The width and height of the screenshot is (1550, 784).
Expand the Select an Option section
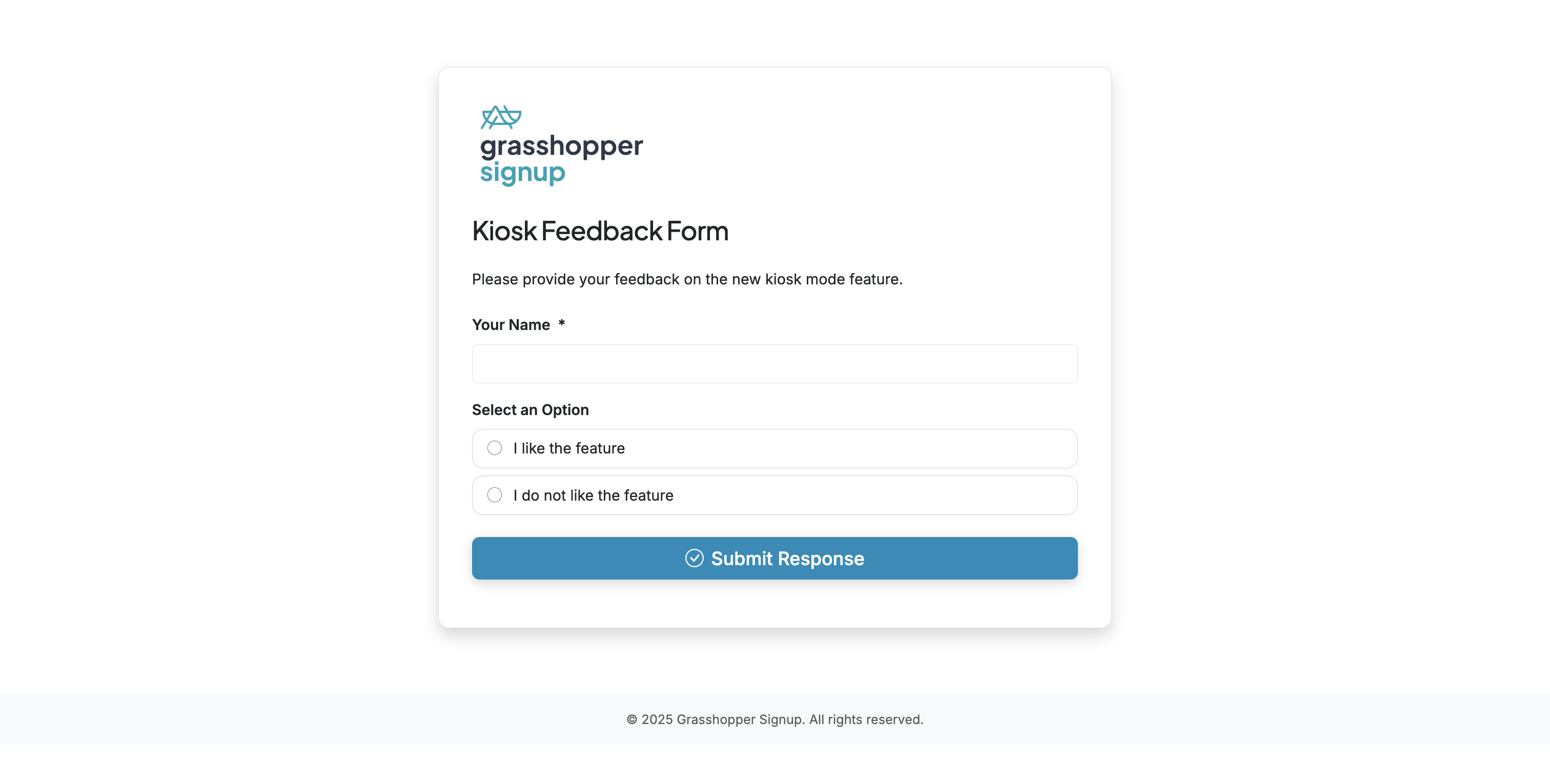(x=530, y=409)
